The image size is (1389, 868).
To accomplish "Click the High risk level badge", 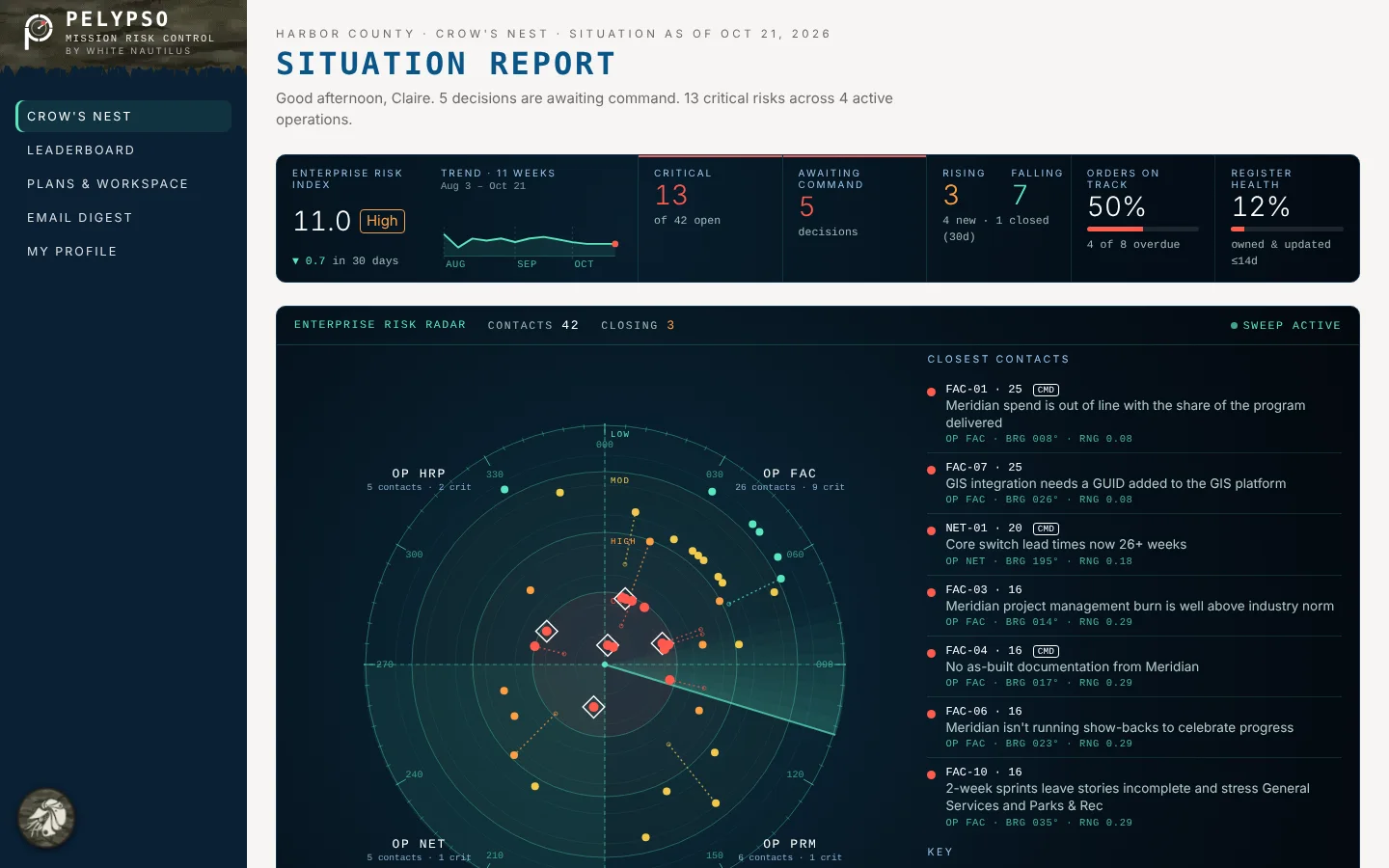I will coord(382,221).
